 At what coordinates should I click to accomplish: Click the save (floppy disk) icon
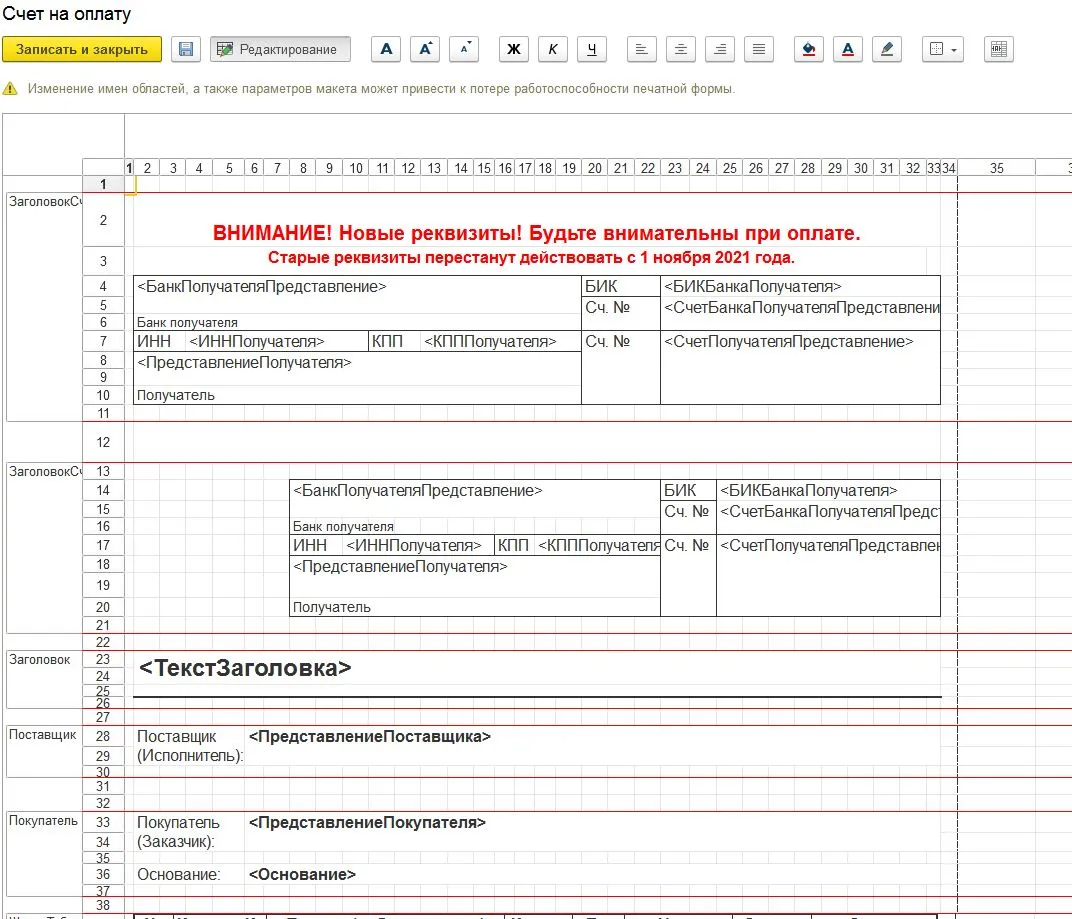click(x=185, y=49)
